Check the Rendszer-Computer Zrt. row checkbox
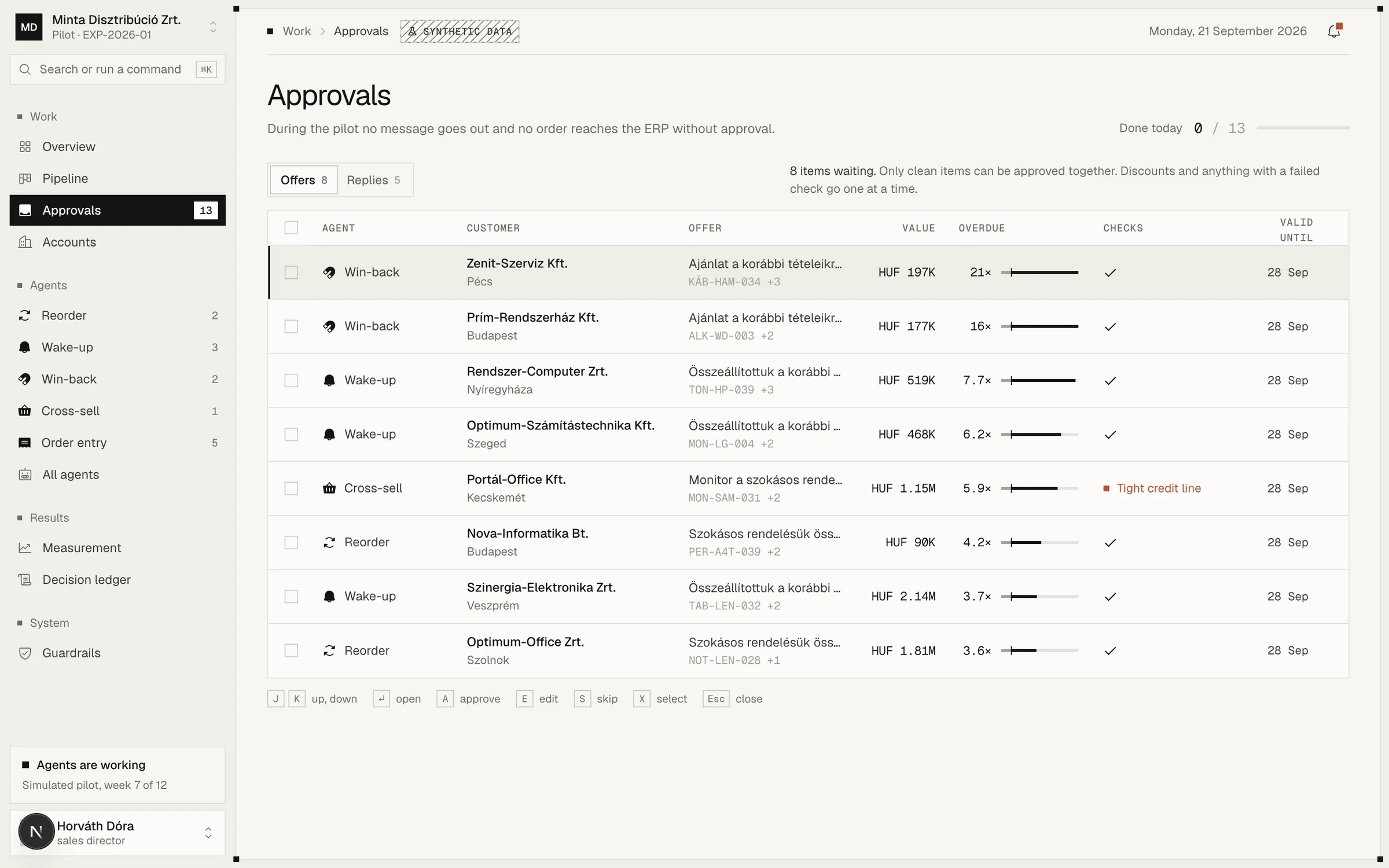 tap(291, 380)
